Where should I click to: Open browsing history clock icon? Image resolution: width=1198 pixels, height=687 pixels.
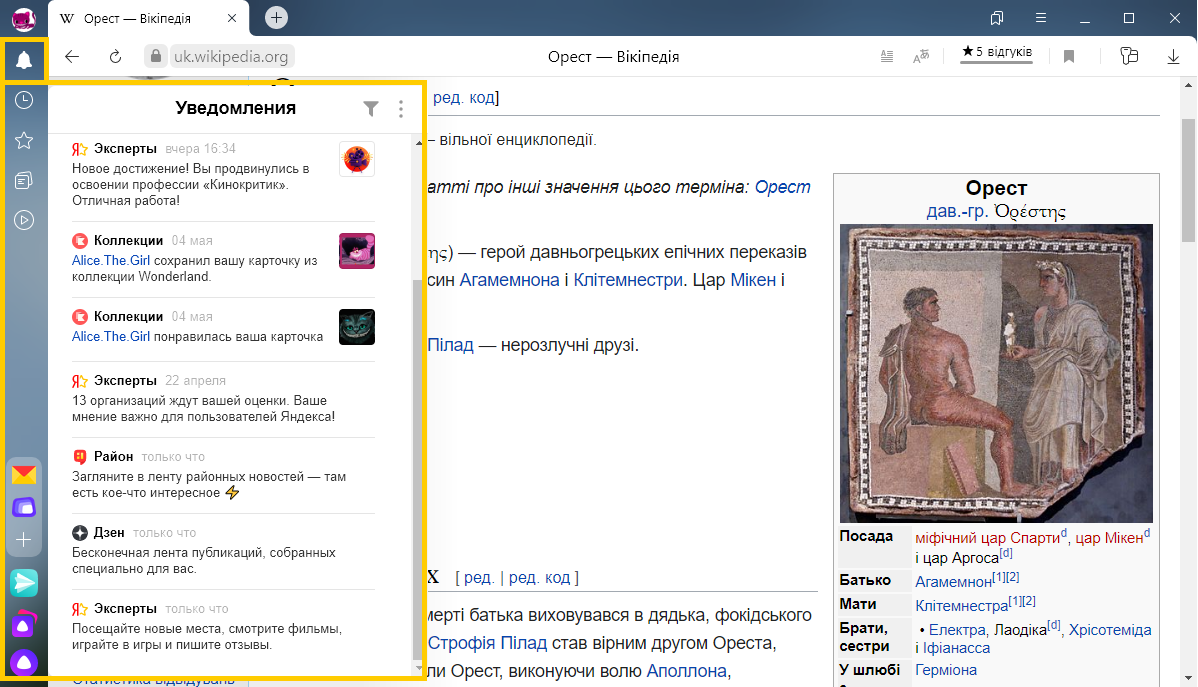[x=24, y=100]
